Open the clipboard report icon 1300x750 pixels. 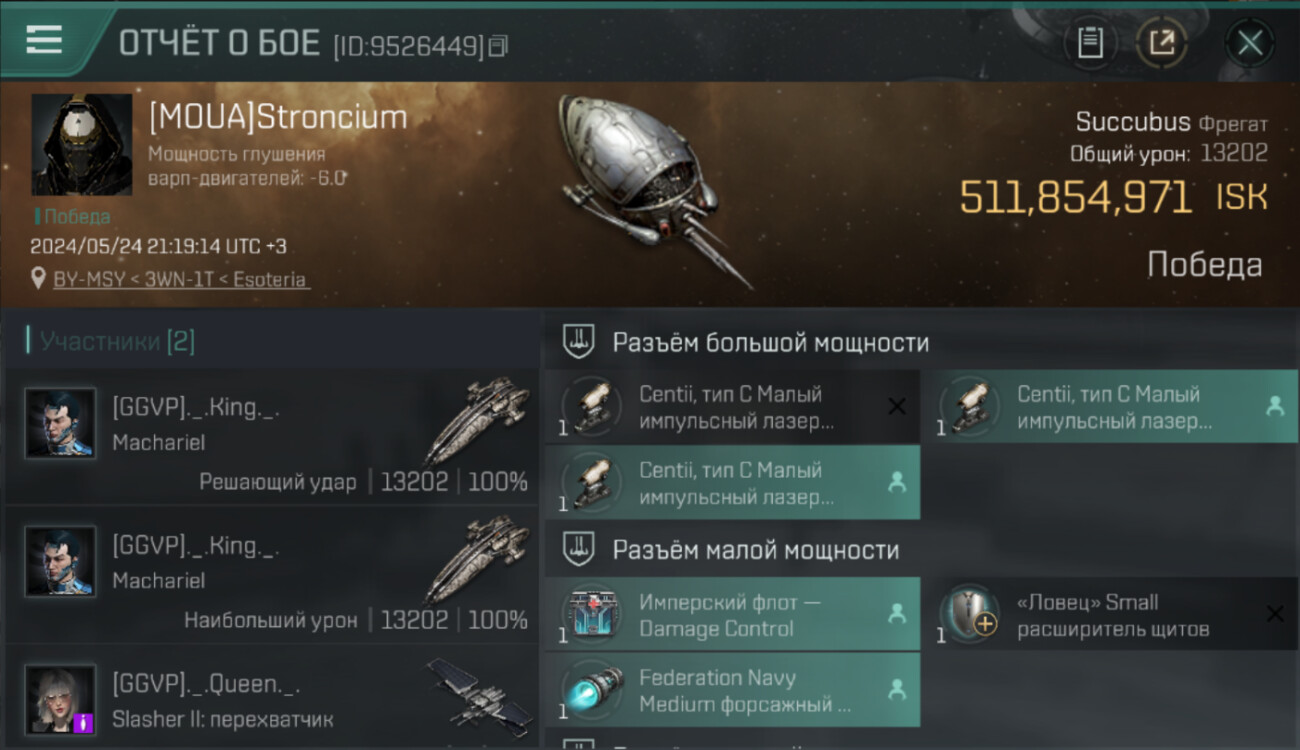click(1090, 43)
